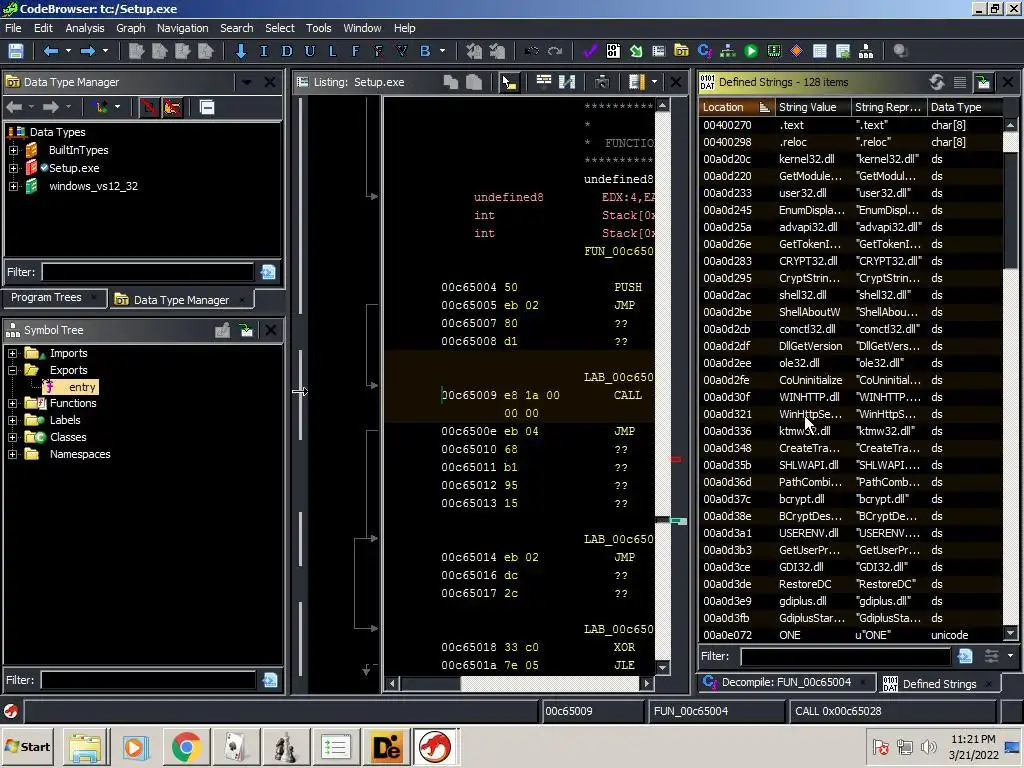Focus the Data Type Manager filter field
Image resolution: width=1024 pixels, height=768 pixels.
148,272
